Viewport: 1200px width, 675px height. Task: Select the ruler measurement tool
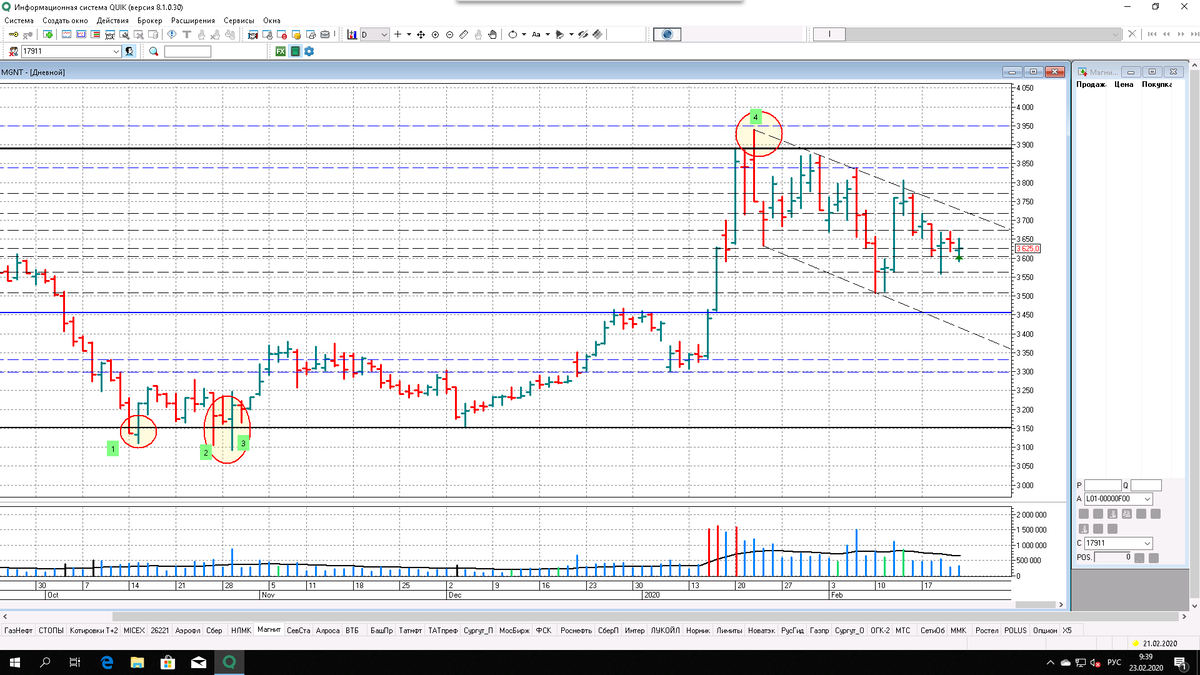point(463,34)
